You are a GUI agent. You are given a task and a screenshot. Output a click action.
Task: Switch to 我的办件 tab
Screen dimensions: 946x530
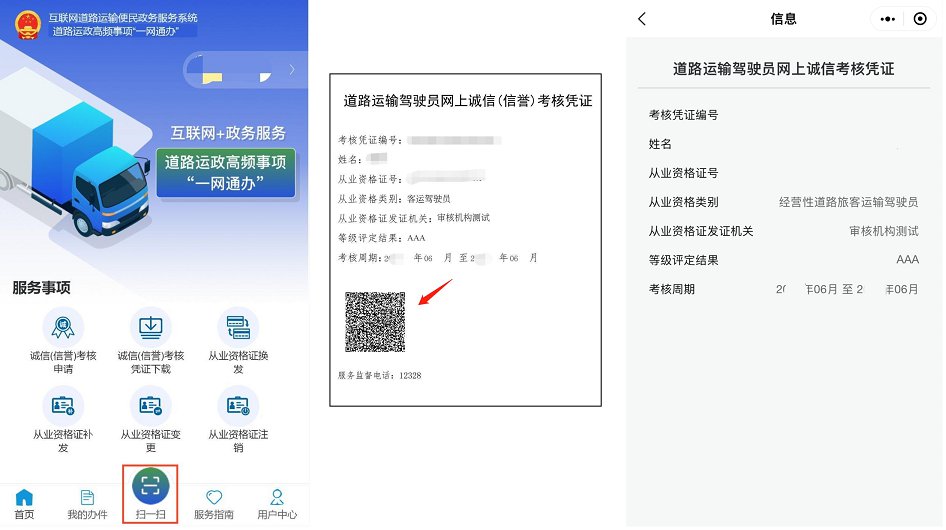87,505
